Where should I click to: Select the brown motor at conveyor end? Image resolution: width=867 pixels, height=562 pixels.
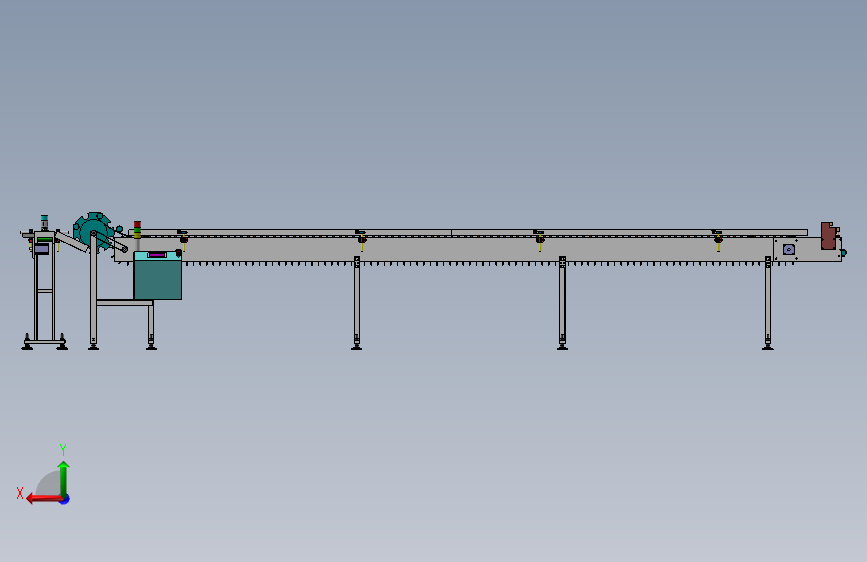(828, 236)
